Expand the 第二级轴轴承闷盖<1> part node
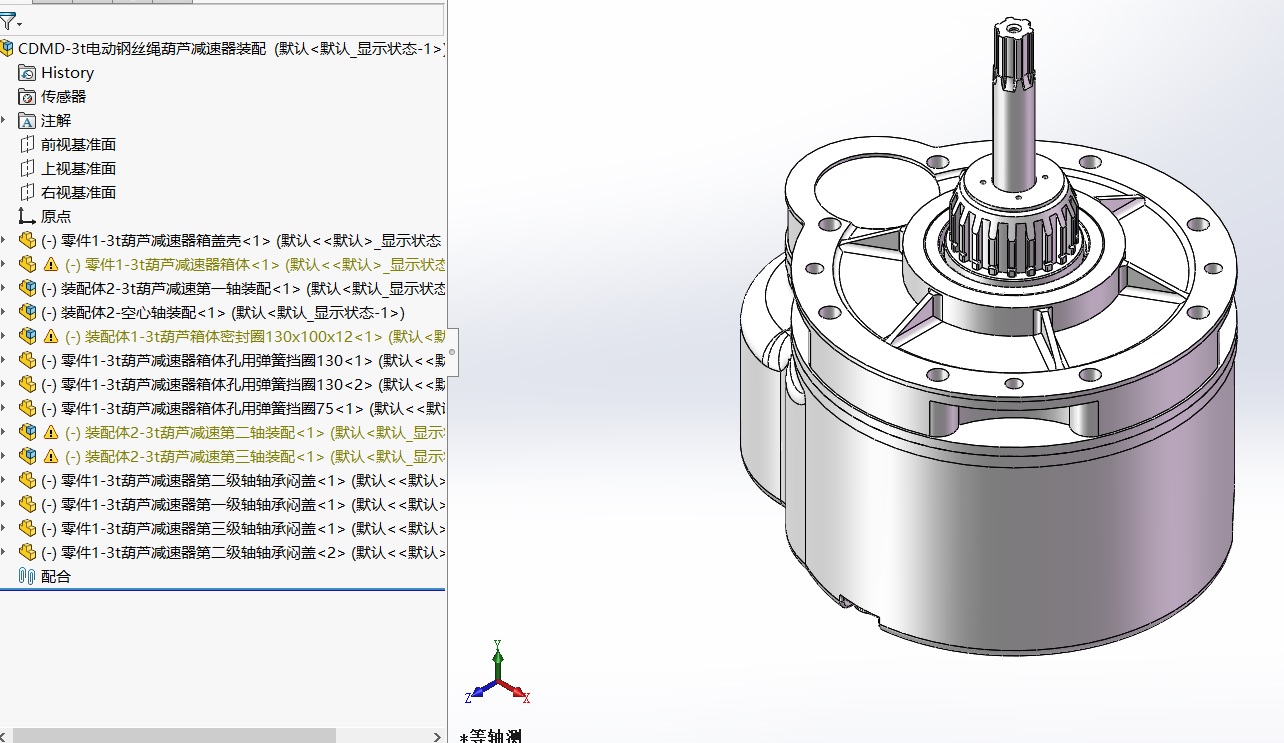 4,480
